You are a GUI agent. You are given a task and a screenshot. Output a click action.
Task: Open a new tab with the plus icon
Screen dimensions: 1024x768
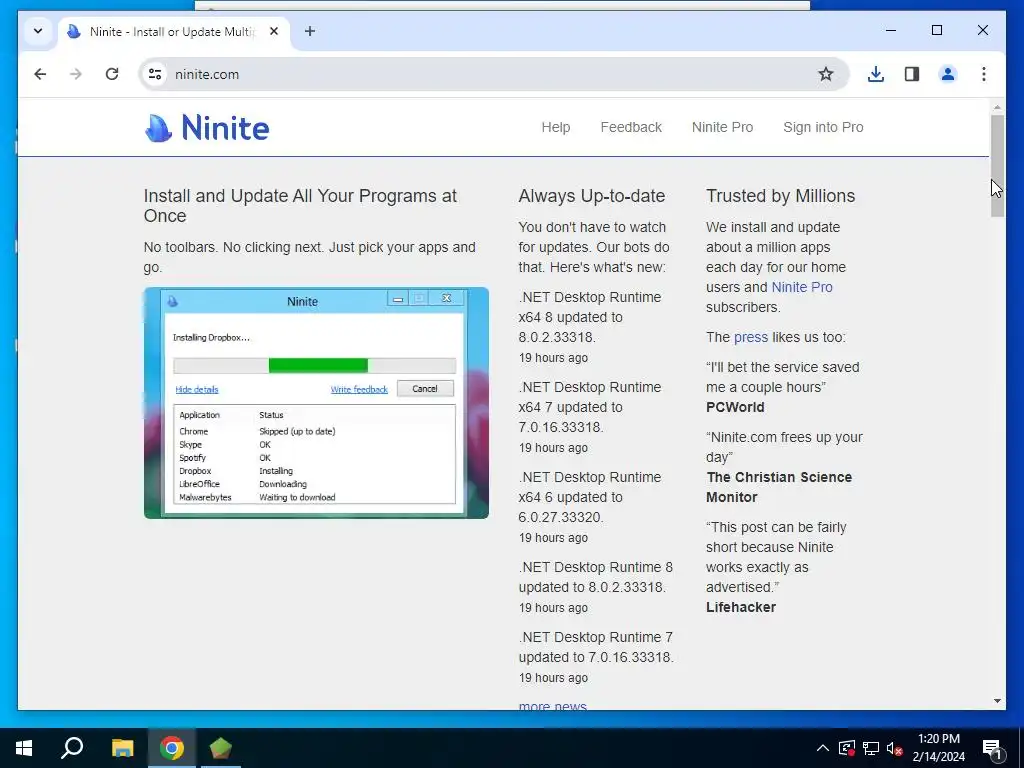(x=310, y=31)
